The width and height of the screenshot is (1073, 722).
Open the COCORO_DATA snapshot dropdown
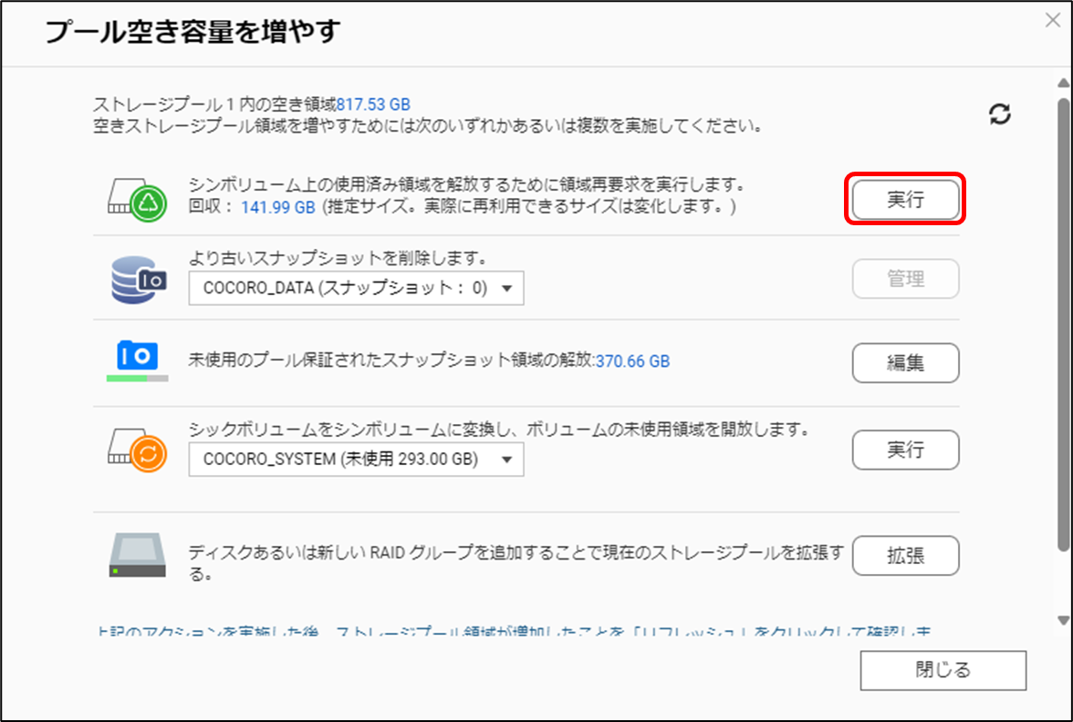[356, 289]
